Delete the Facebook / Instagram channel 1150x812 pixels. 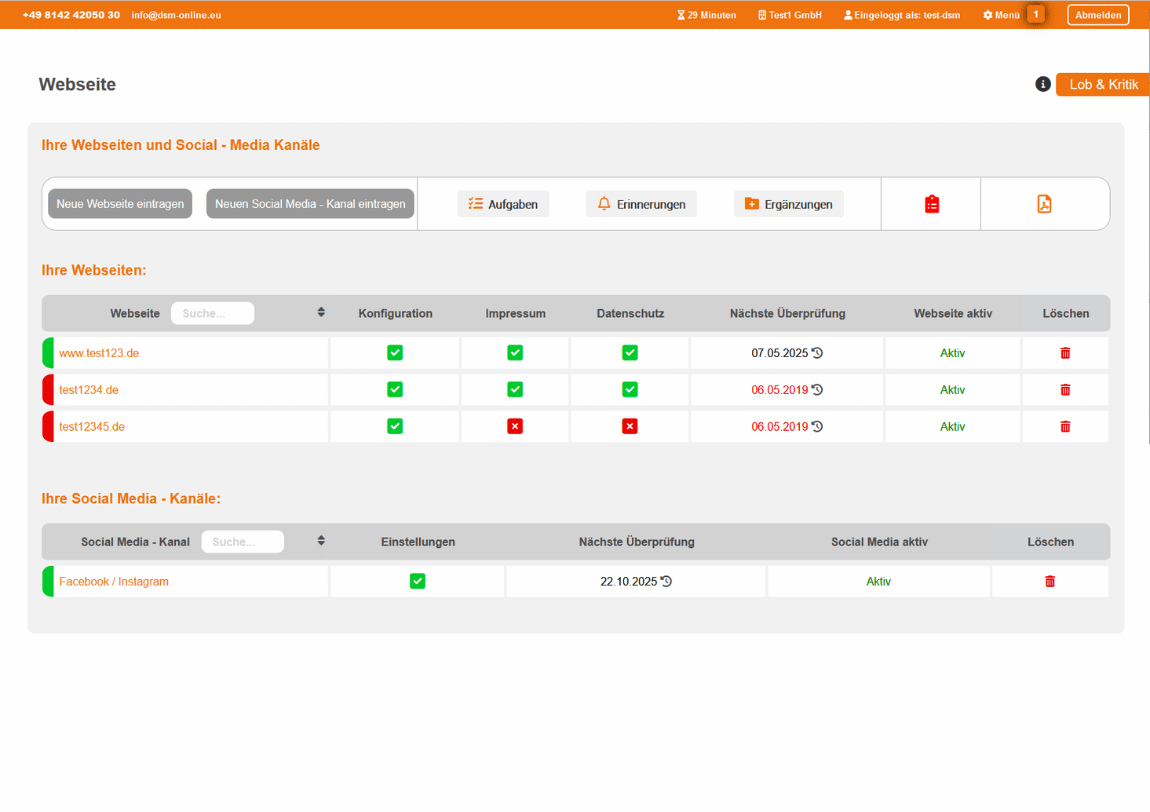click(1050, 582)
